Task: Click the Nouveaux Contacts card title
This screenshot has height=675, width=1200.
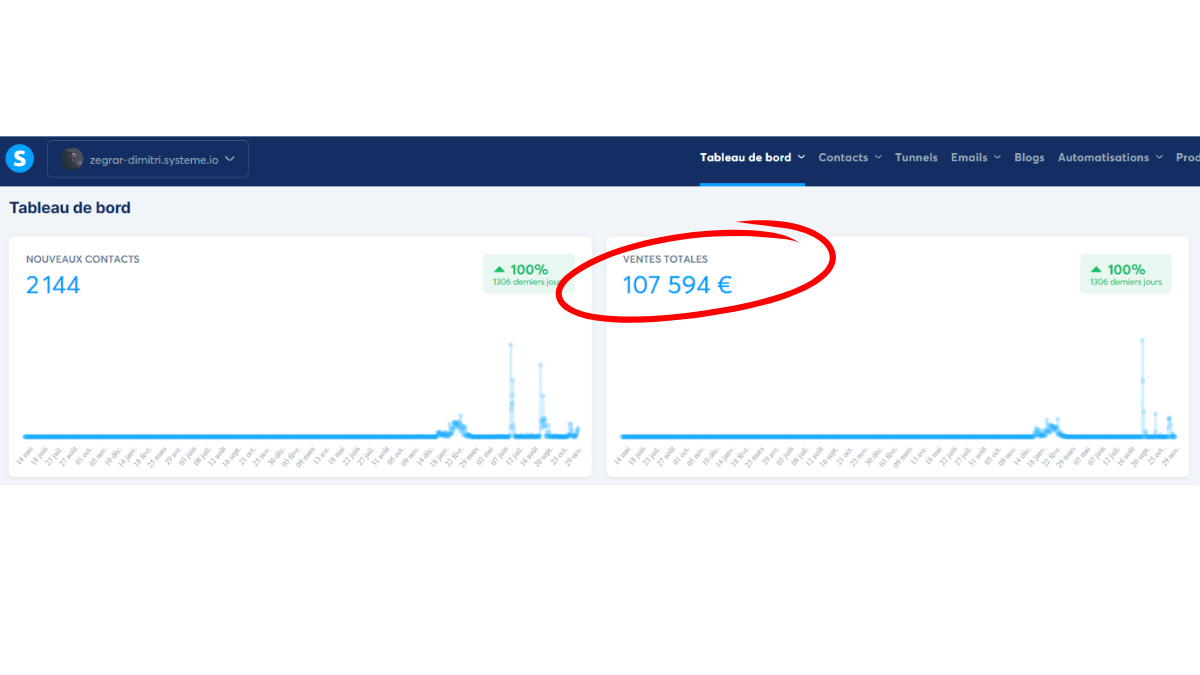Action: [83, 259]
